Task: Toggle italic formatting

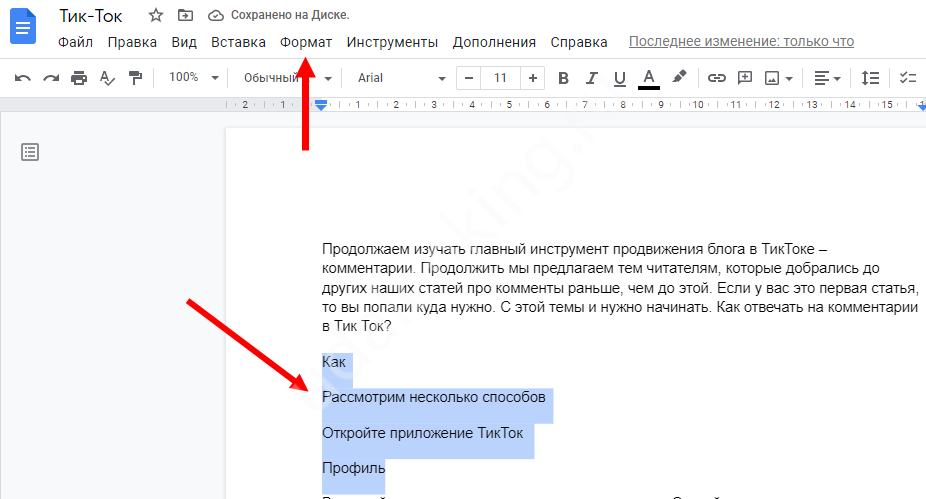Action: [591, 78]
